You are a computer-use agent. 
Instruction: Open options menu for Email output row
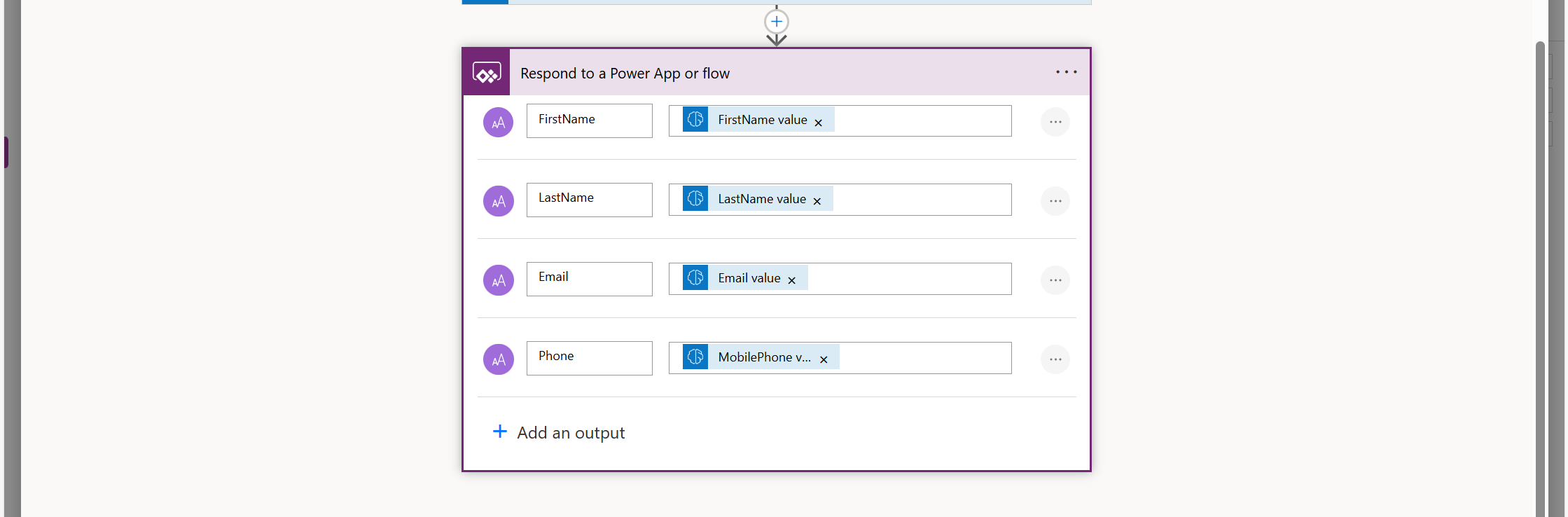pyautogui.click(x=1055, y=280)
